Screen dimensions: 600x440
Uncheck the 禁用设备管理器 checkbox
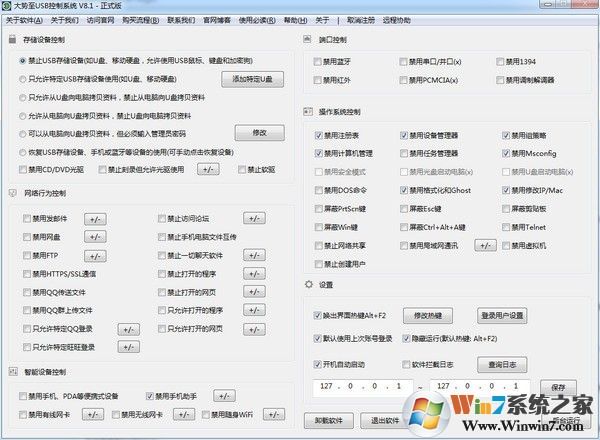pyautogui.click(x=404, y=135)
